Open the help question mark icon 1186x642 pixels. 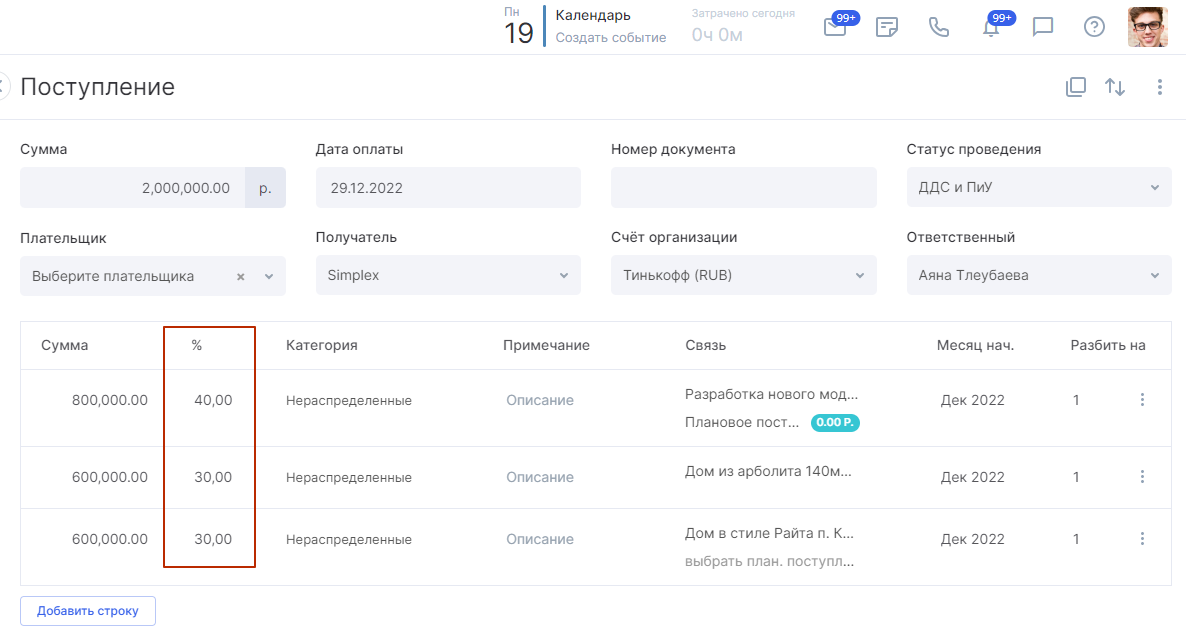pyautogui.click(x=1094, y=27)
